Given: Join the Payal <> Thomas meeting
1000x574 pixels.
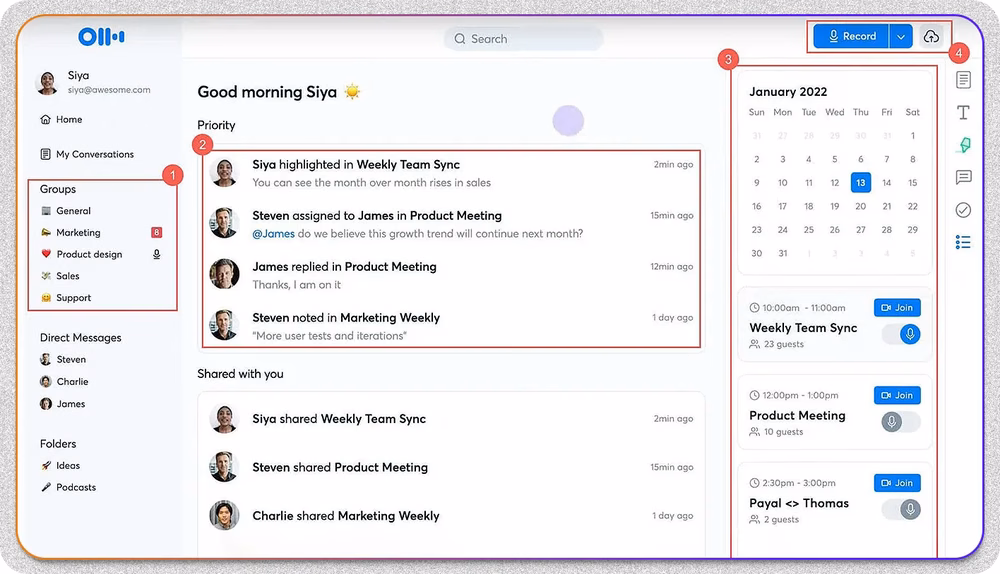Looking at the screenshot, I should (897, 483).
